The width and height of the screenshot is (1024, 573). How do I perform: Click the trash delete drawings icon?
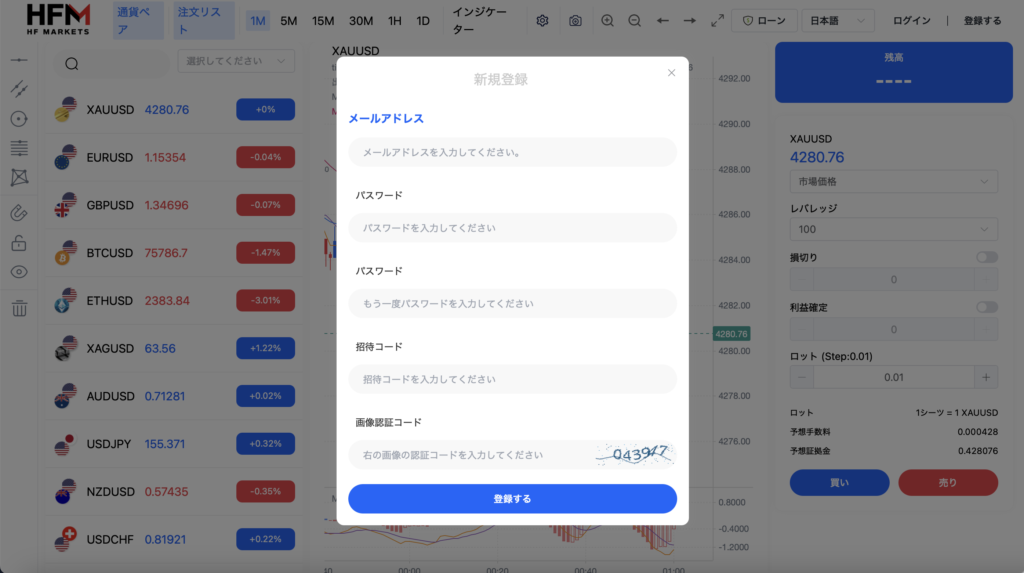pyautogui.click(x=19, y=308)
